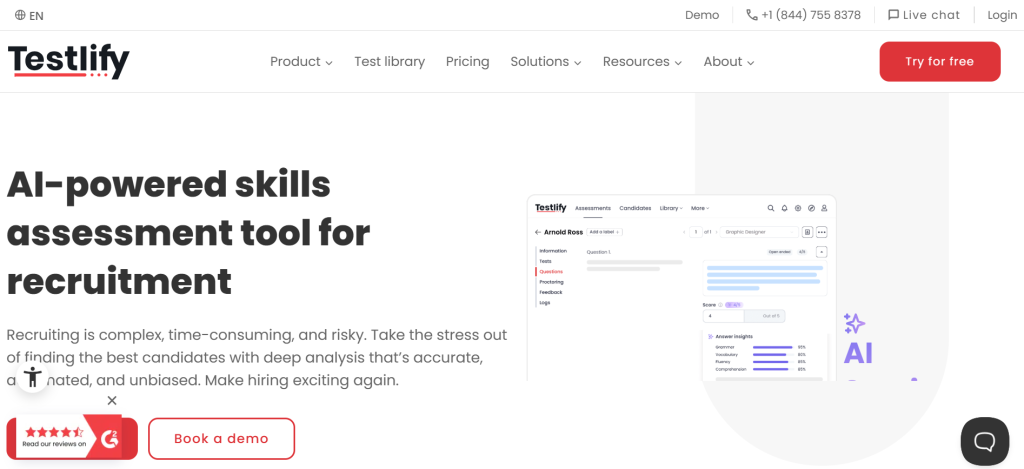The image size is (1024, 469).
Task: Open the Pricing menu item
Action: [x=468, y=61]
